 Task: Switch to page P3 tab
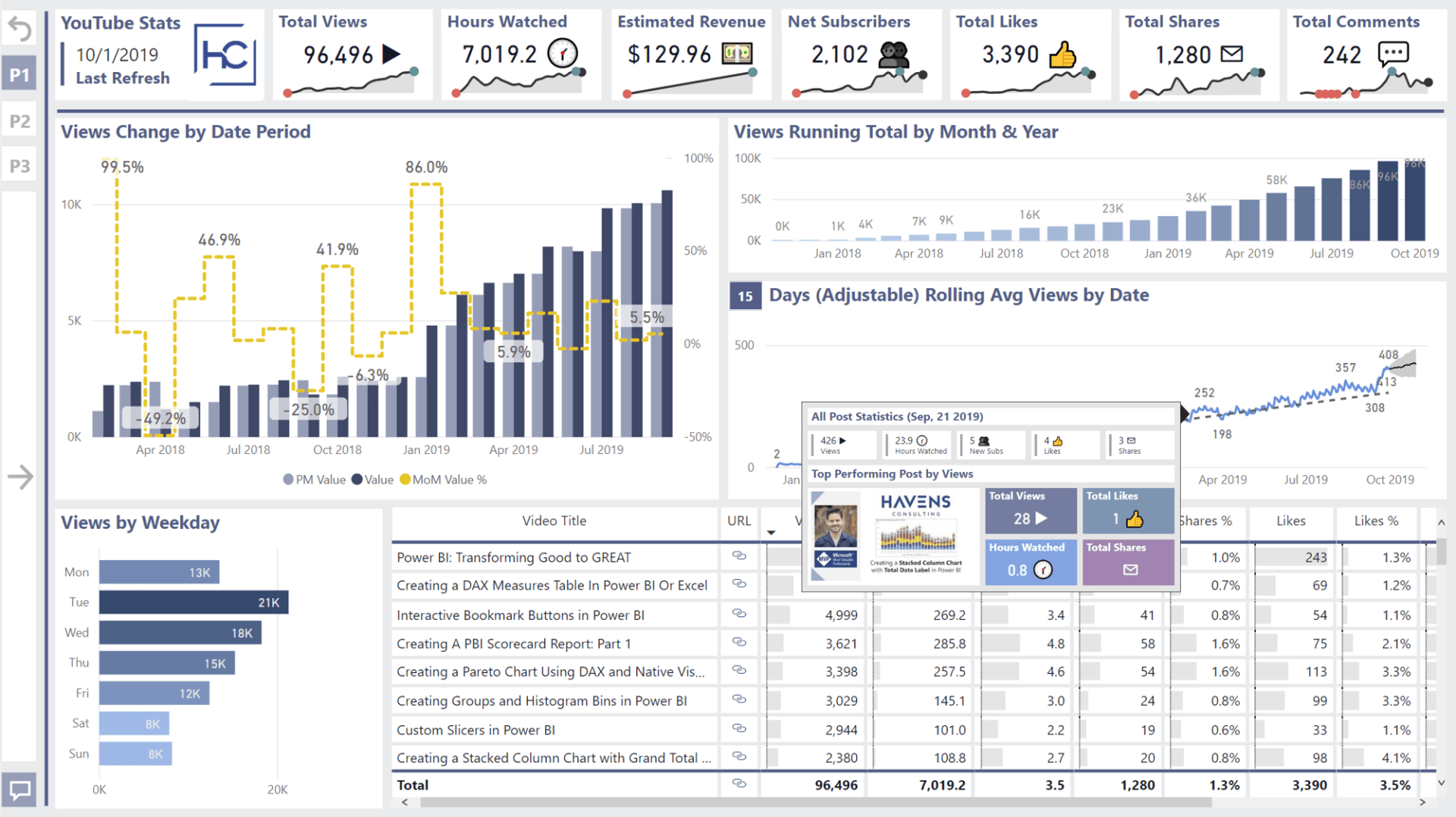pyautogui.click(x=20, y=166)
